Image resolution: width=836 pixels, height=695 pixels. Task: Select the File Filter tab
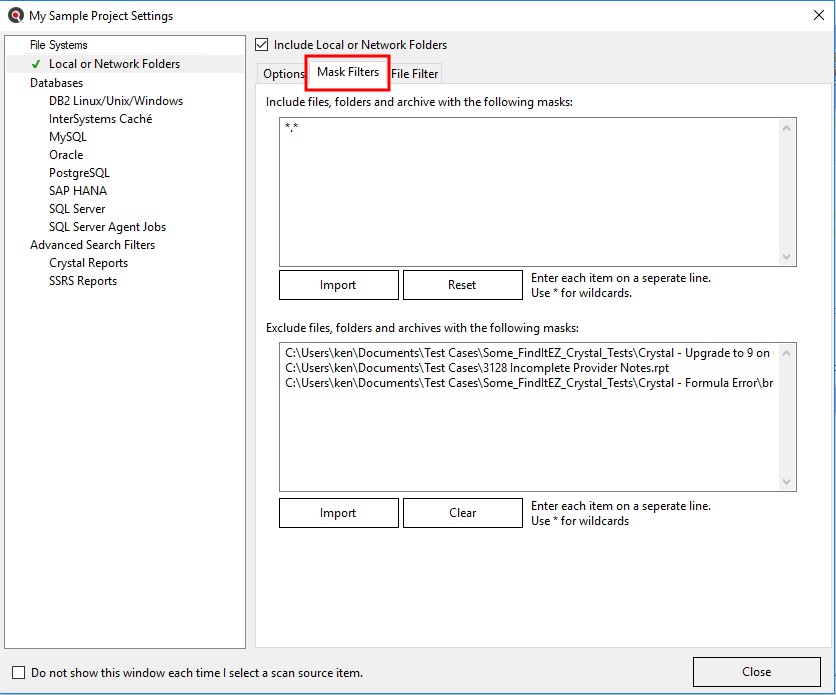(x=414, y=74)
